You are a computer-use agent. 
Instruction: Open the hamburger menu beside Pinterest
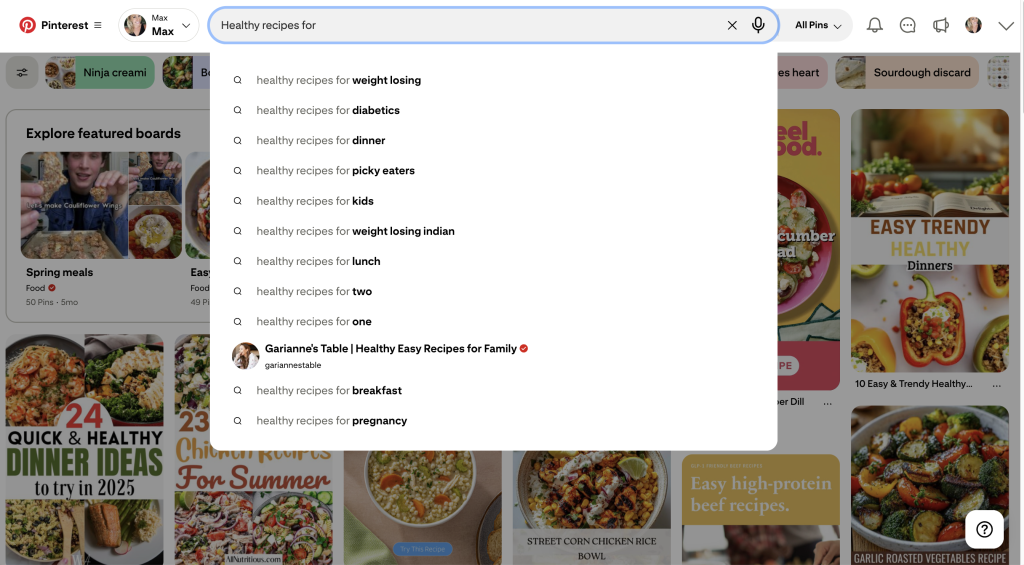[98, 25]
